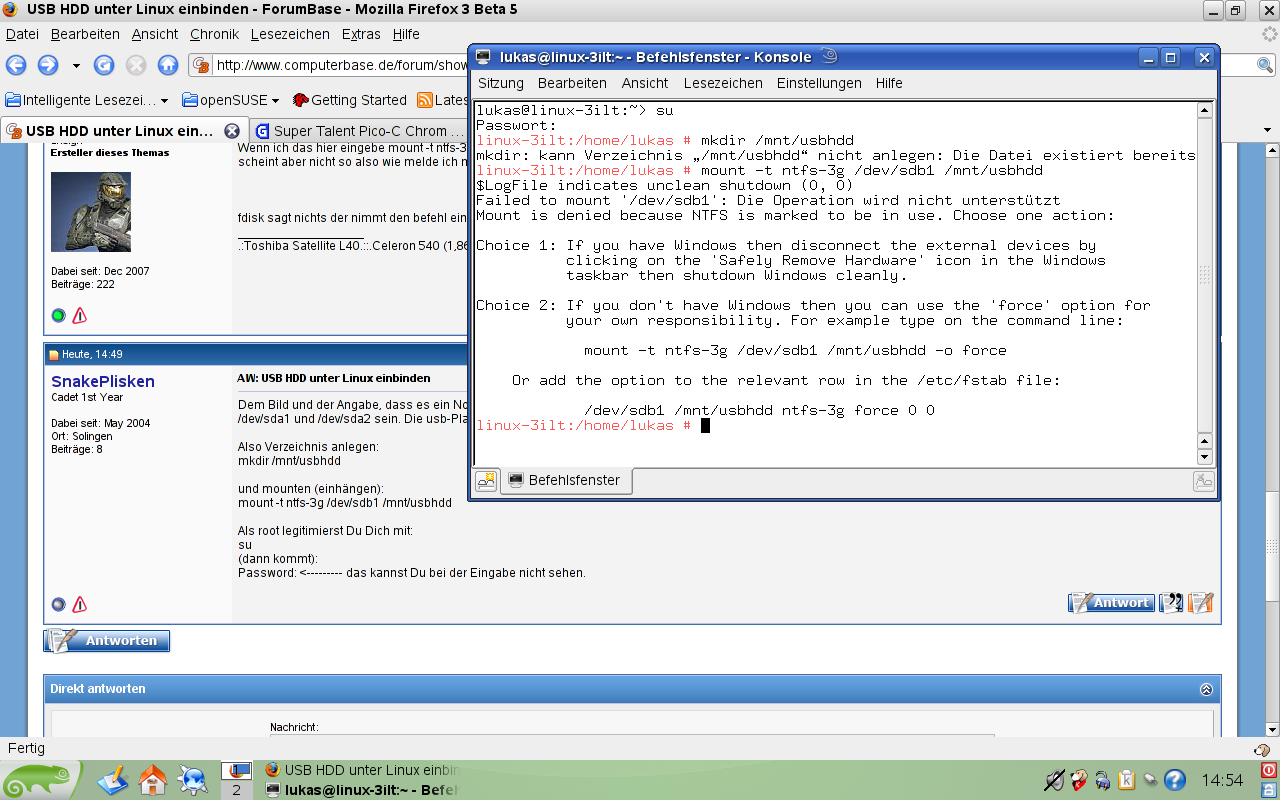
Task: Click the 14:54 clock in the panel
Action: click(x=1222, y=780)
